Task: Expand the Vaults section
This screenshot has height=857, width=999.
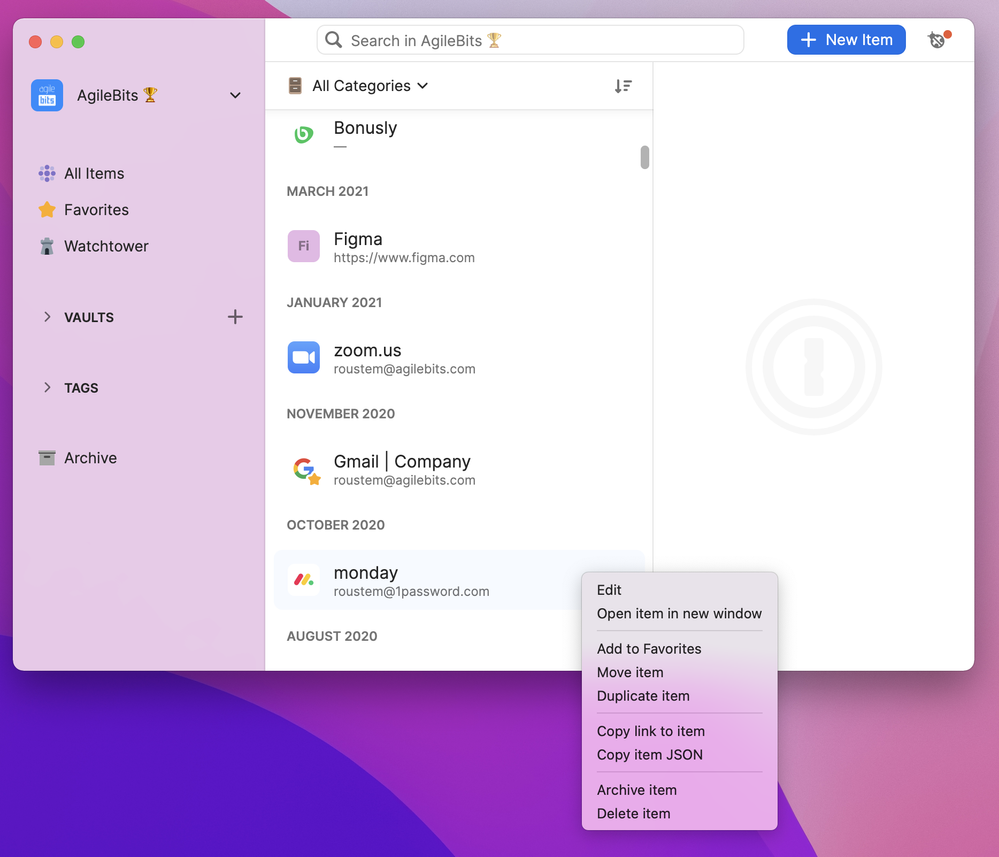Action: coord(47,317)
